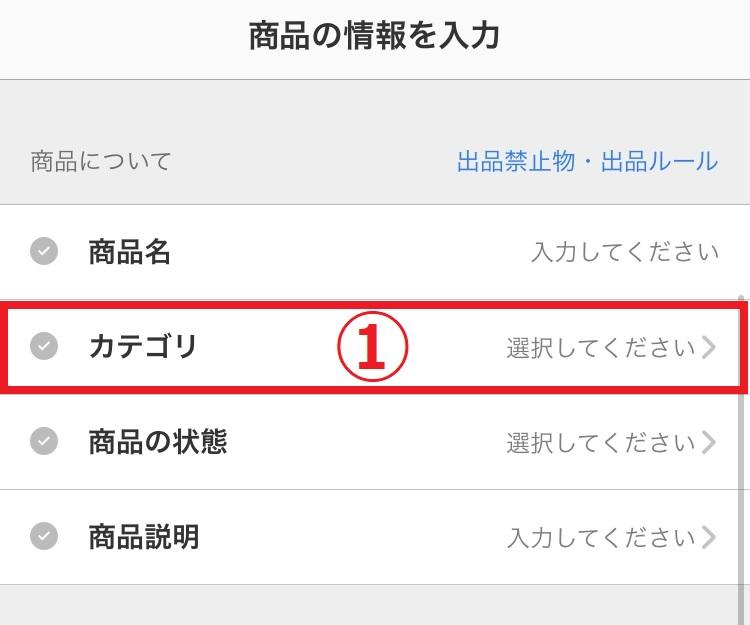Click the red circled number 1 annotation
Viewport: 750px width, 625px height.
(x=373, y=346)
